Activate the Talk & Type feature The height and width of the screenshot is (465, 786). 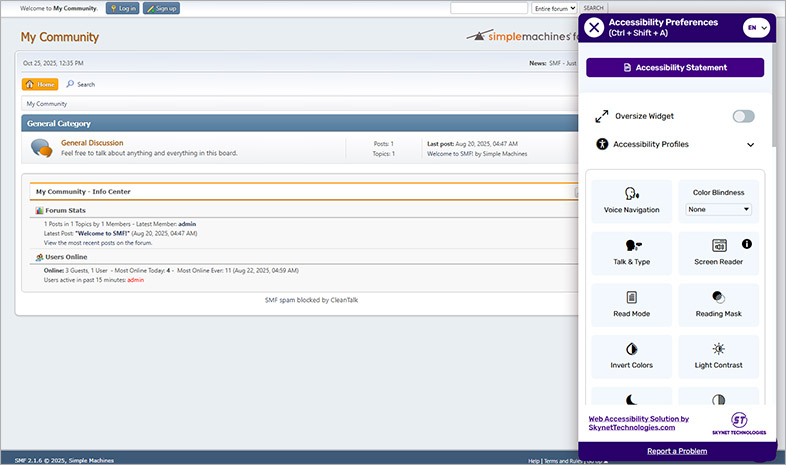(632, 253)
